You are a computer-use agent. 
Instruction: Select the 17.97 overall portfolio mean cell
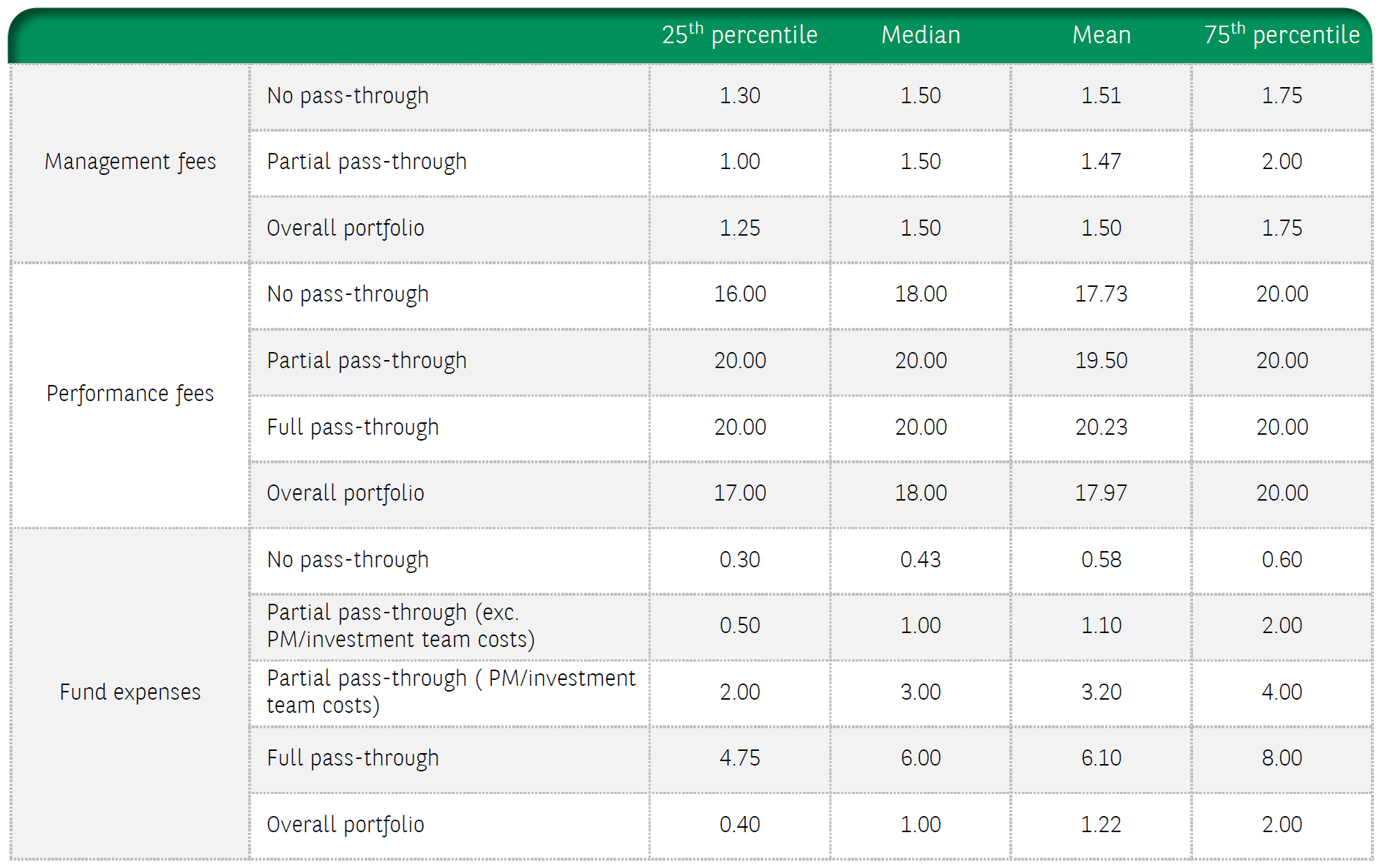pos(1101,493)
